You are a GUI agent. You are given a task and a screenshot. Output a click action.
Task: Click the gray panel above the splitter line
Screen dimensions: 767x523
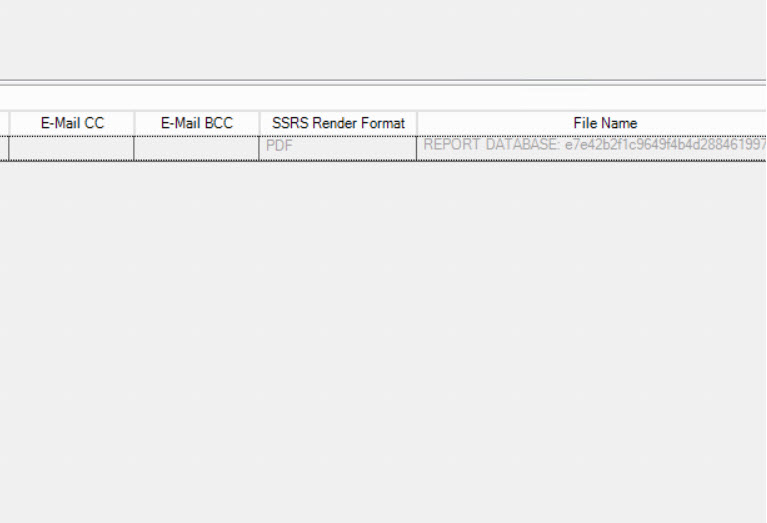tap(383, 39)
